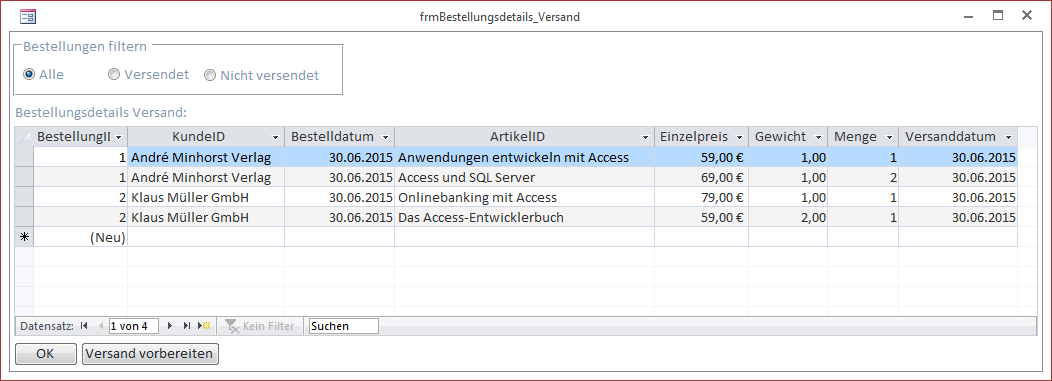Image resolution: width=1052 pixels, height=381 pixels.
Task: Close the frmBestellungsdetails_Versand window
Action: pyautogui.click(x=1027, y=15)
